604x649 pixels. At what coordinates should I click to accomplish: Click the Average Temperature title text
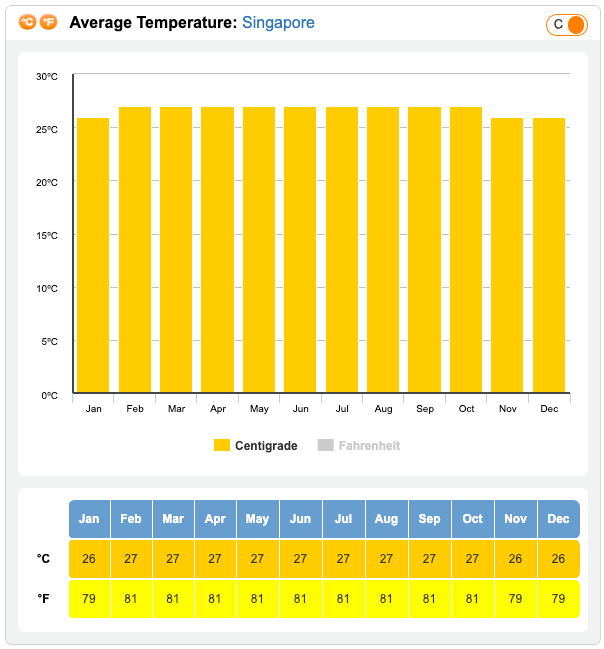click(x=153, y=22)
